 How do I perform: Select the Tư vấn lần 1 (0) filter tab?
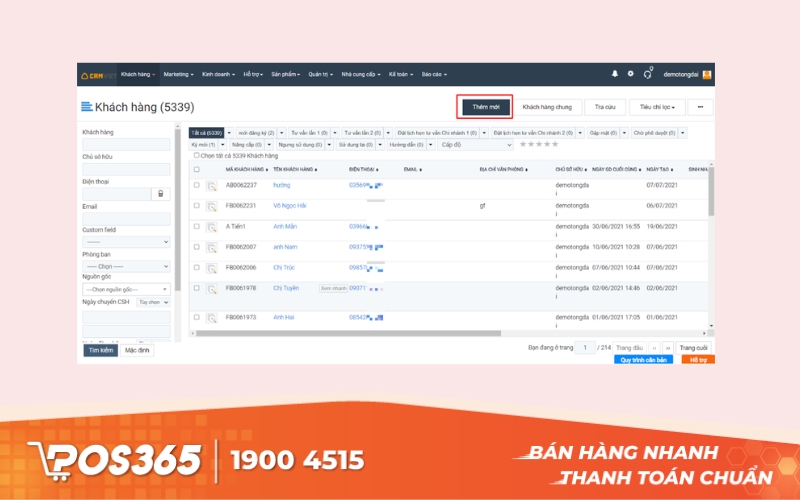[309, 133]
